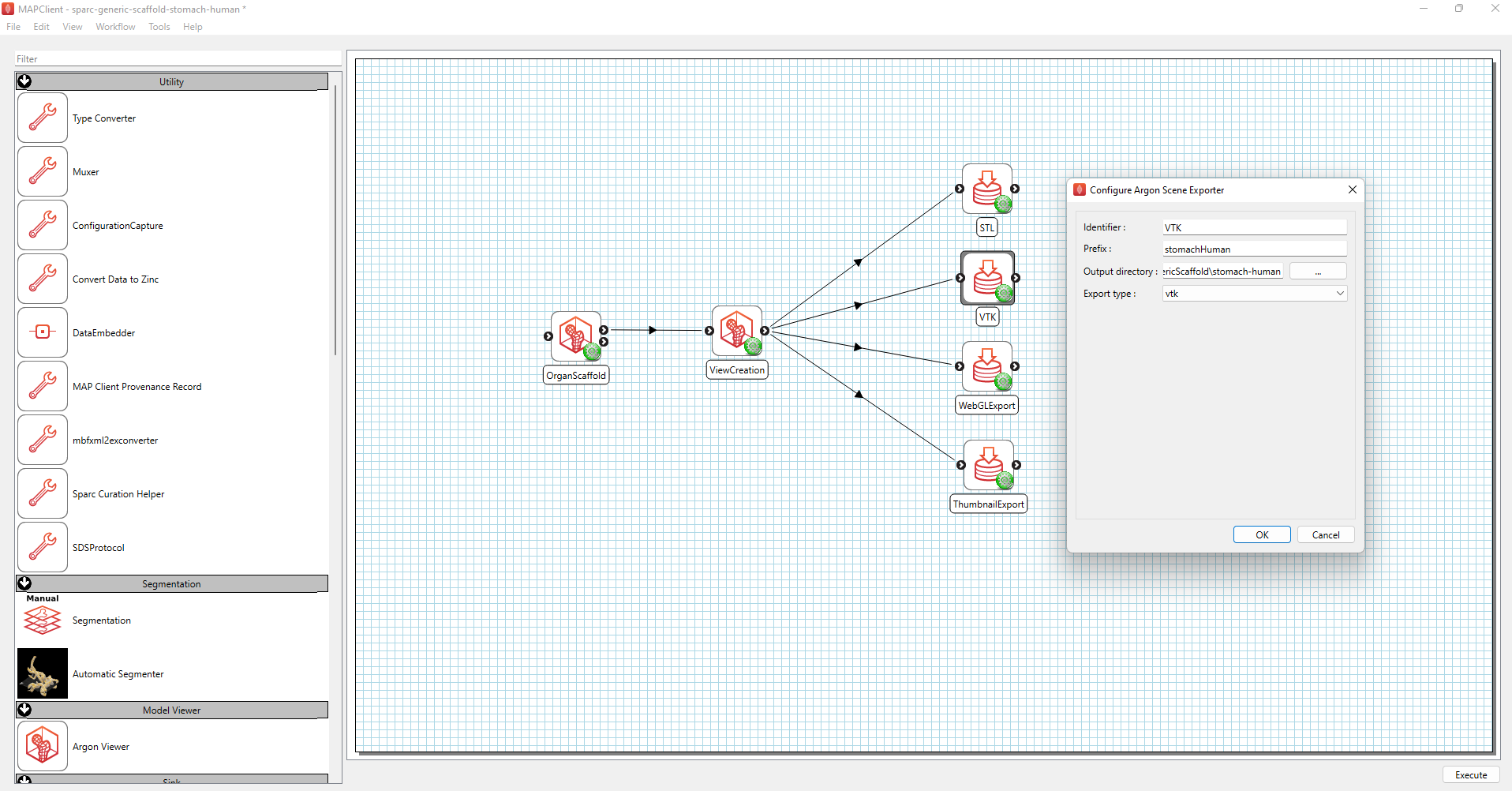
Task: Open the Workflow menu
Action: (x=115, y=27)
